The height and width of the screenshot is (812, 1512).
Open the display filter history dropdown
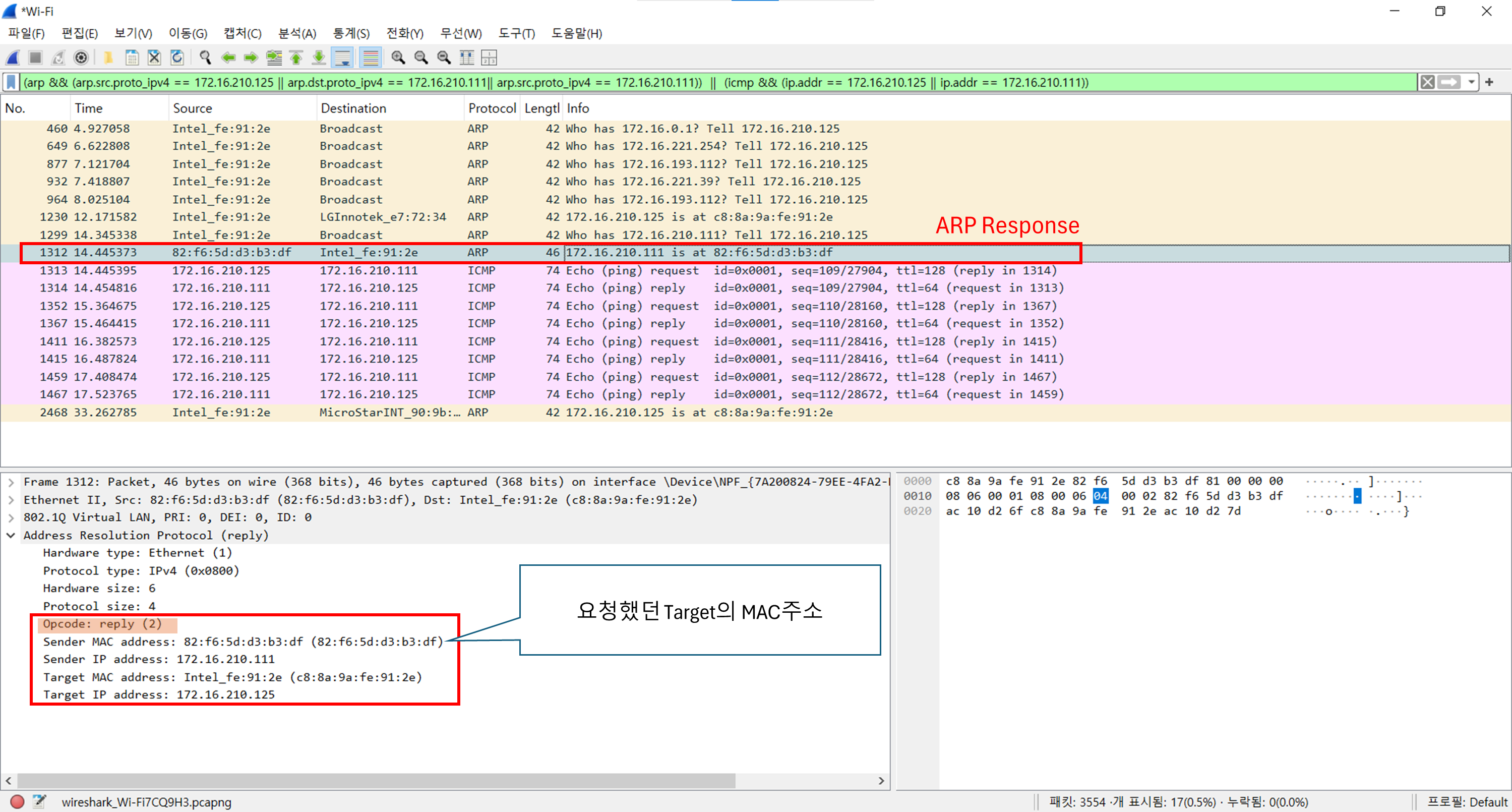tap(1471, 82)
